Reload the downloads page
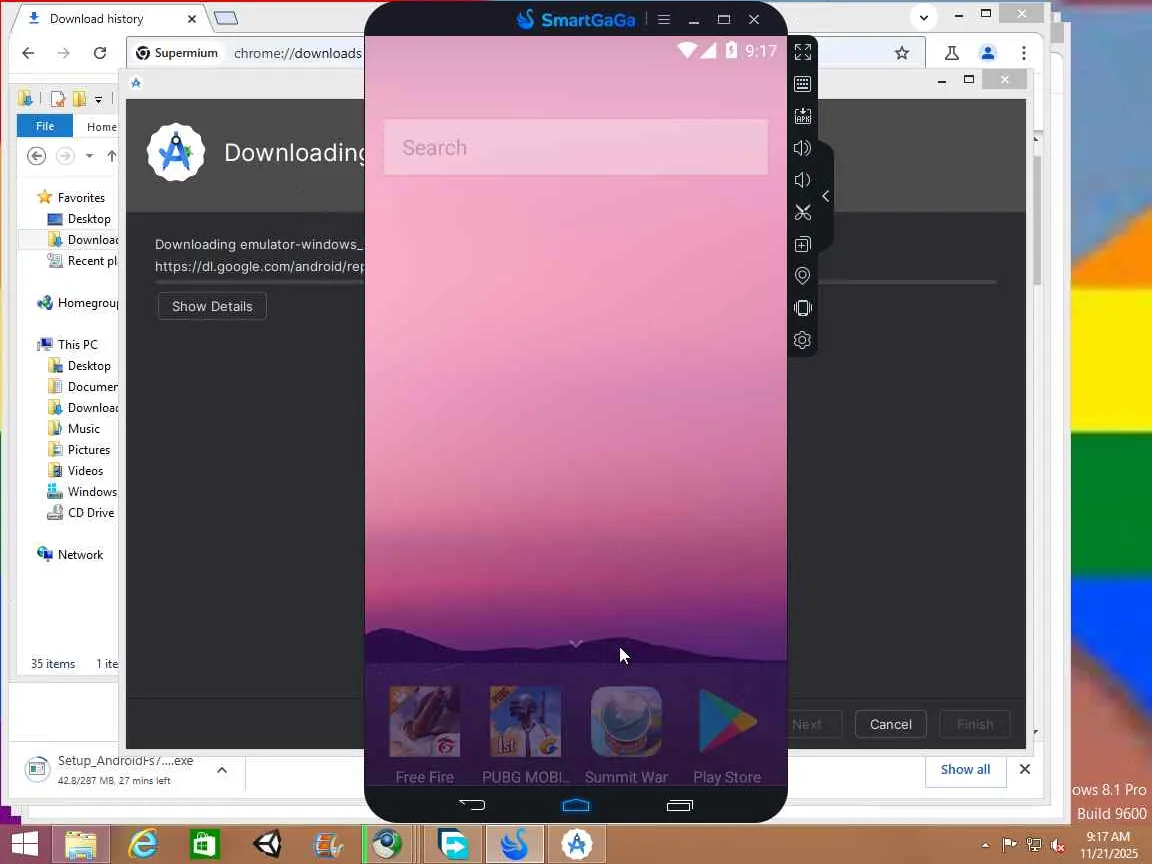 [100, 53]
